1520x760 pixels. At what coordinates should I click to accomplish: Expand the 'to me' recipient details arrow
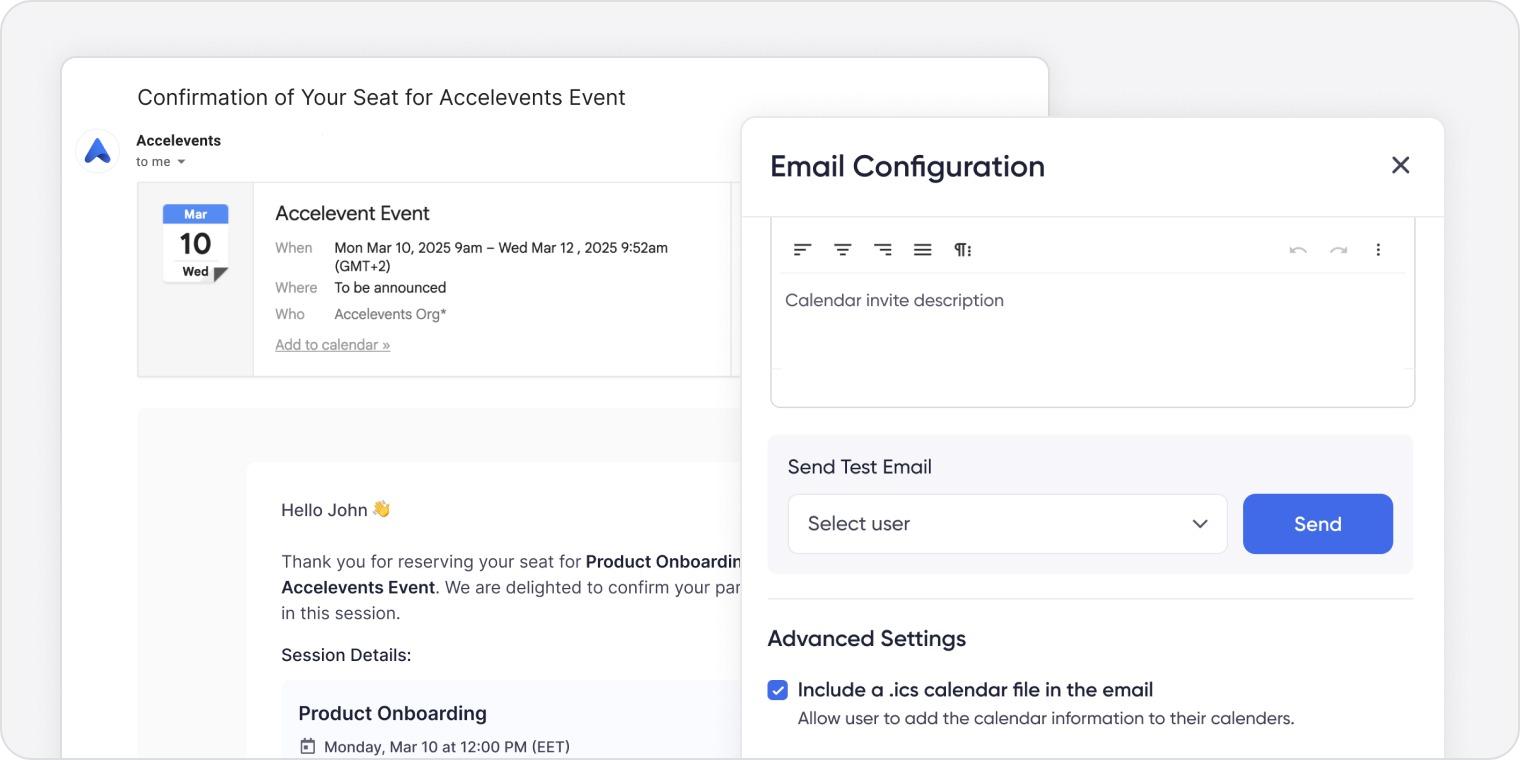(x=181, y=162)
